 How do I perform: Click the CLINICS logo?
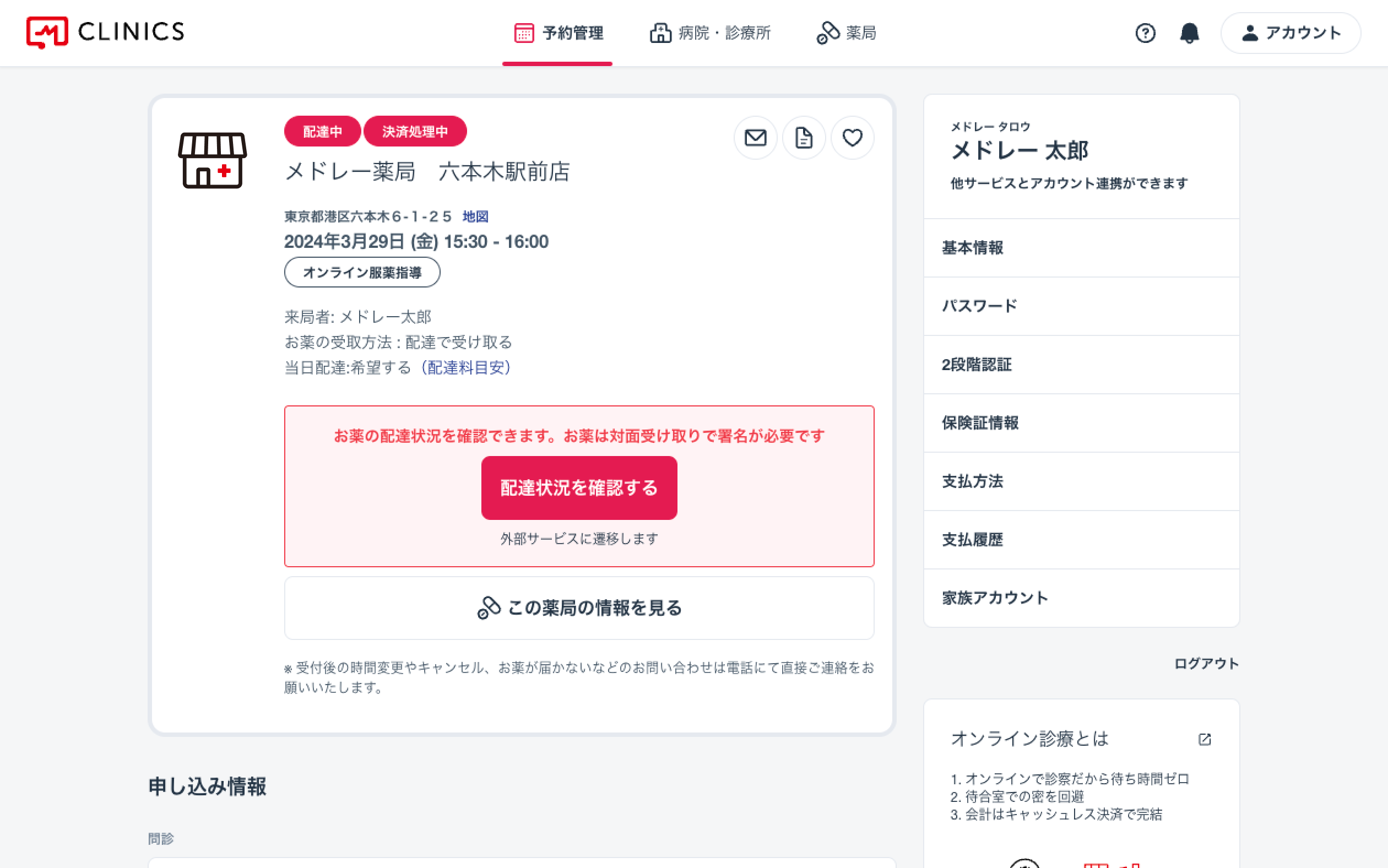coord(105,32)
